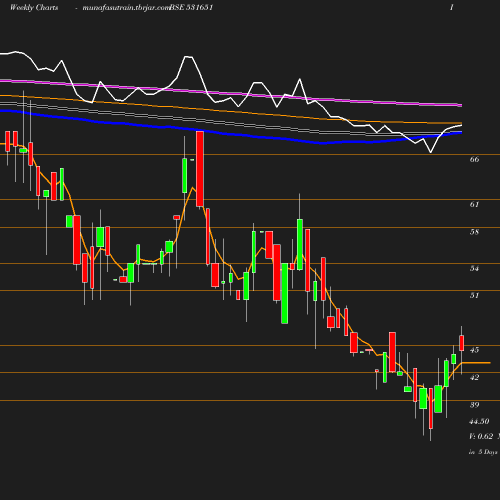This screenshot has width=500, height=500.
Task: Click the price axis label 42
Action: 474,377
